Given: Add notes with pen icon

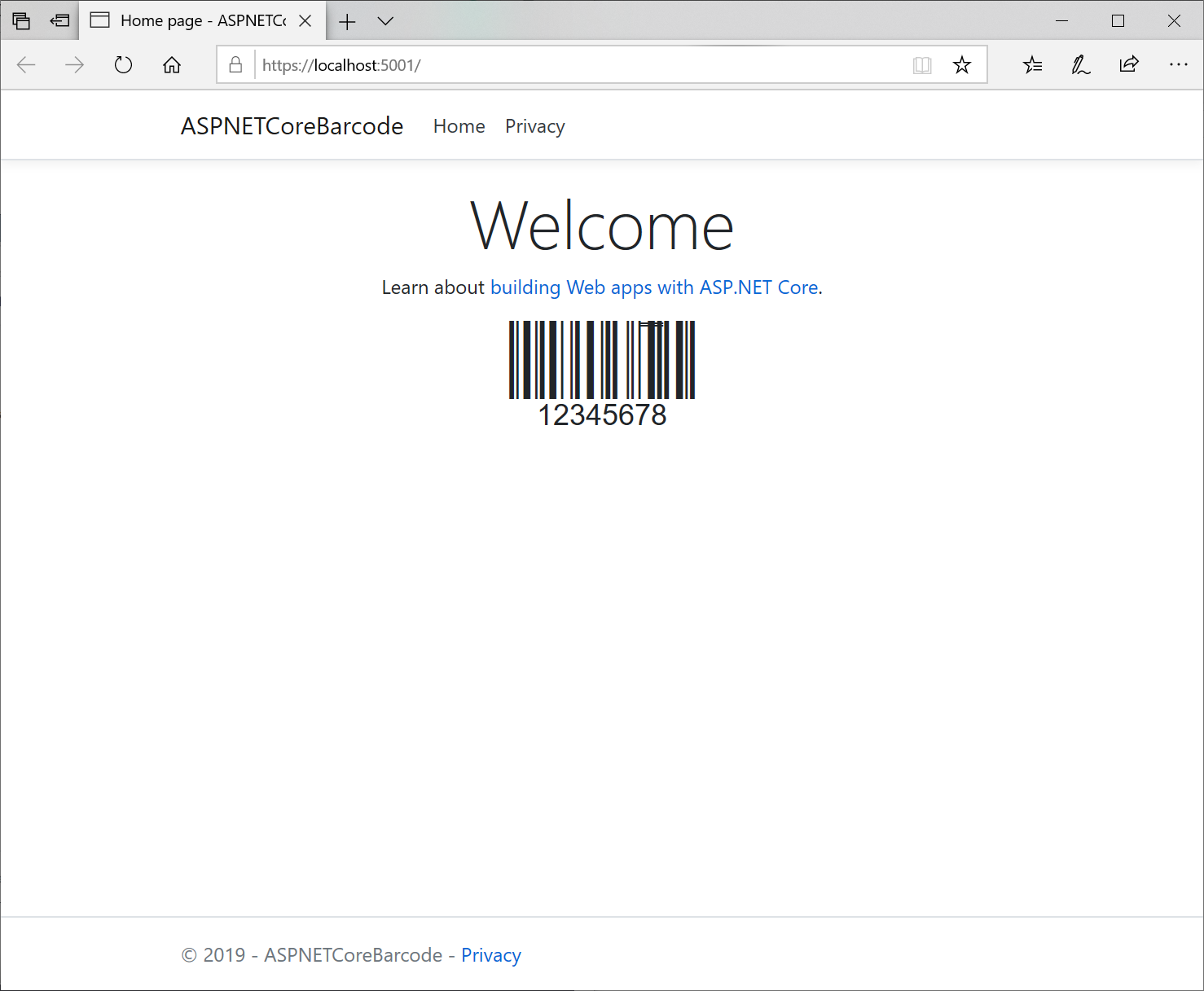Looking at the screenshot, I should pos(1081,65).
